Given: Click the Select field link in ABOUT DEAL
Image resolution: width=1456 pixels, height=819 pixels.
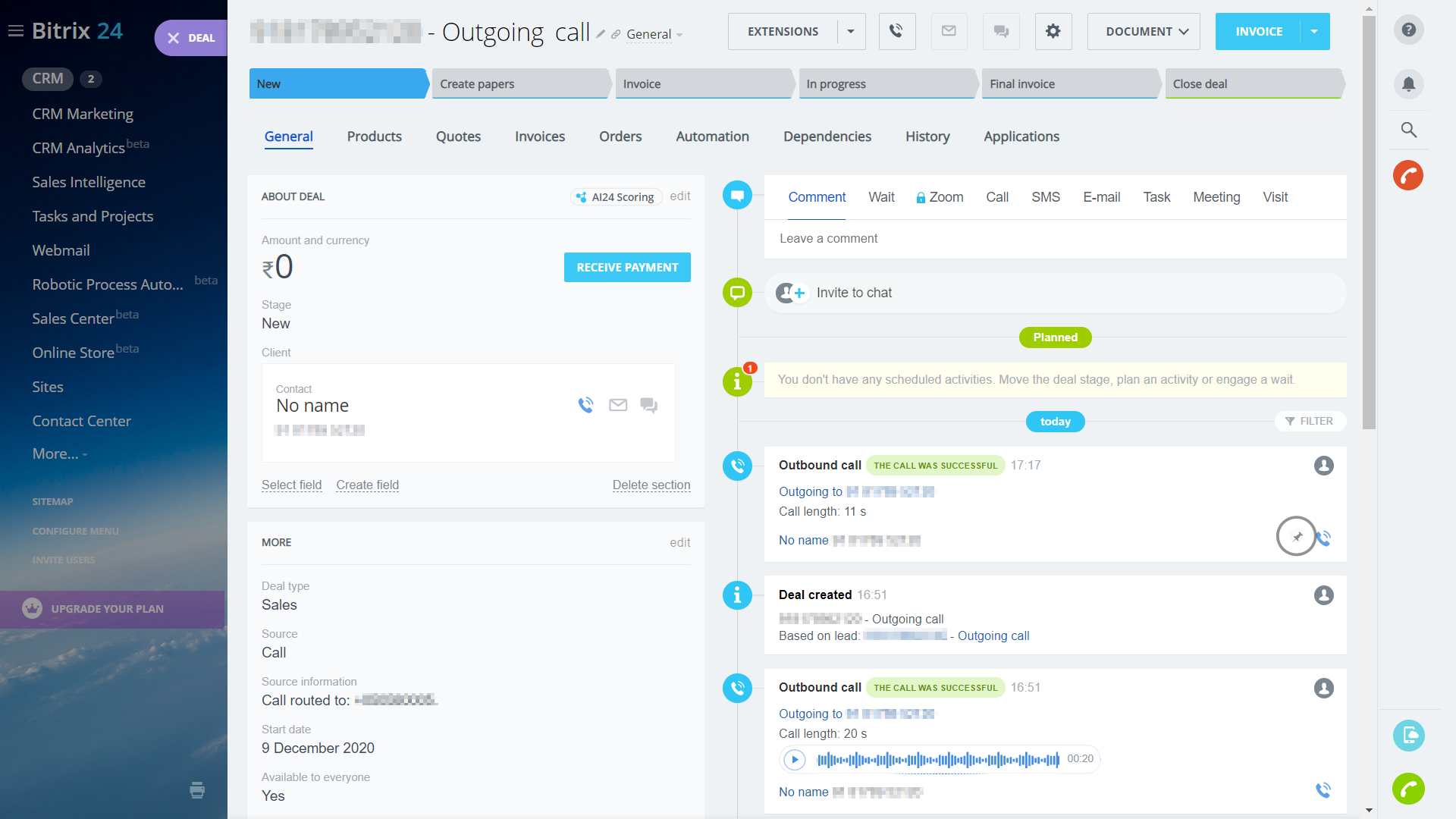Looking at the screenshot, I should 291,485.
